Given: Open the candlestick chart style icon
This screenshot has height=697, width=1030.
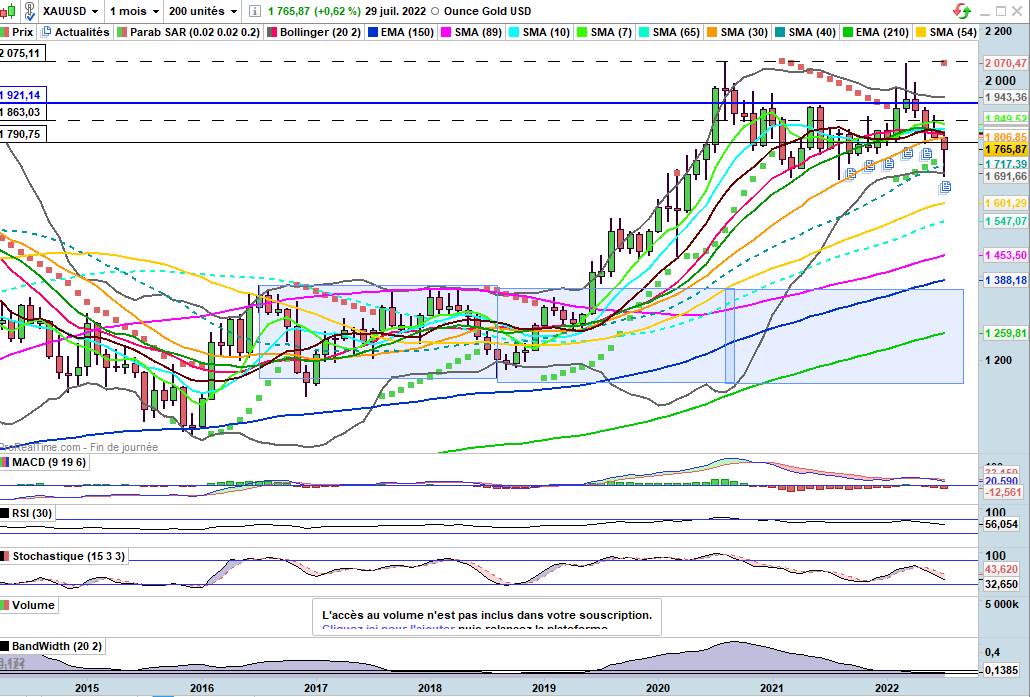Looking at the screenshot, I should 7,11.
